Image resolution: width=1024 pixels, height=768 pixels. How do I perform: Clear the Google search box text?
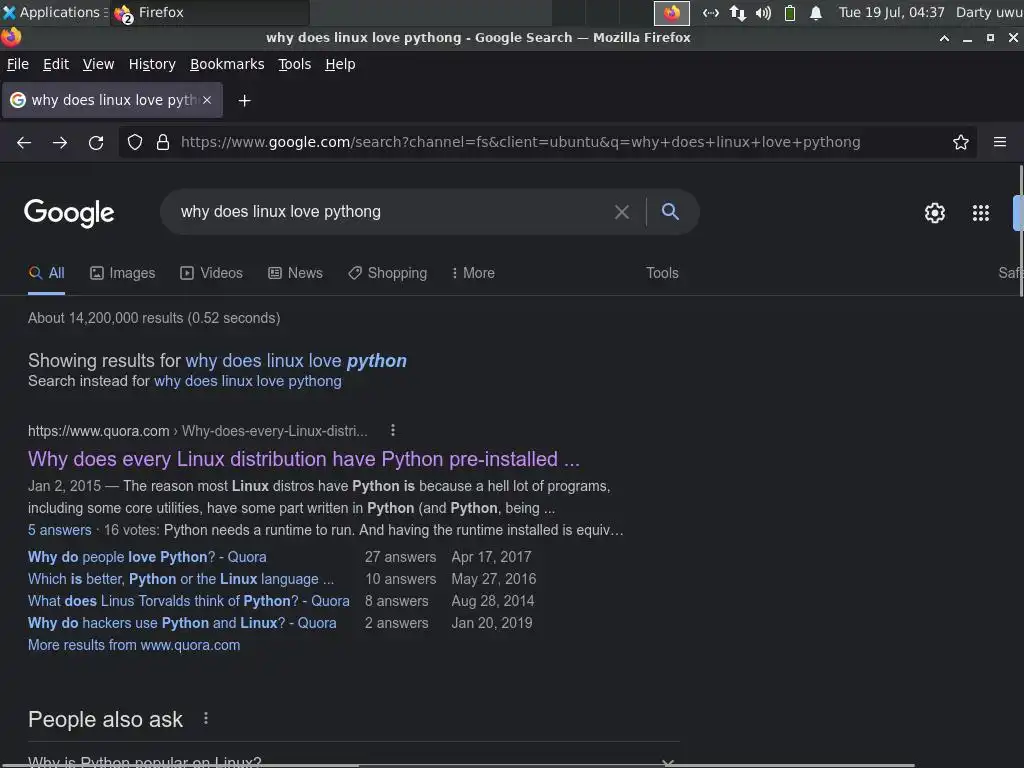[x=622, y=212]
